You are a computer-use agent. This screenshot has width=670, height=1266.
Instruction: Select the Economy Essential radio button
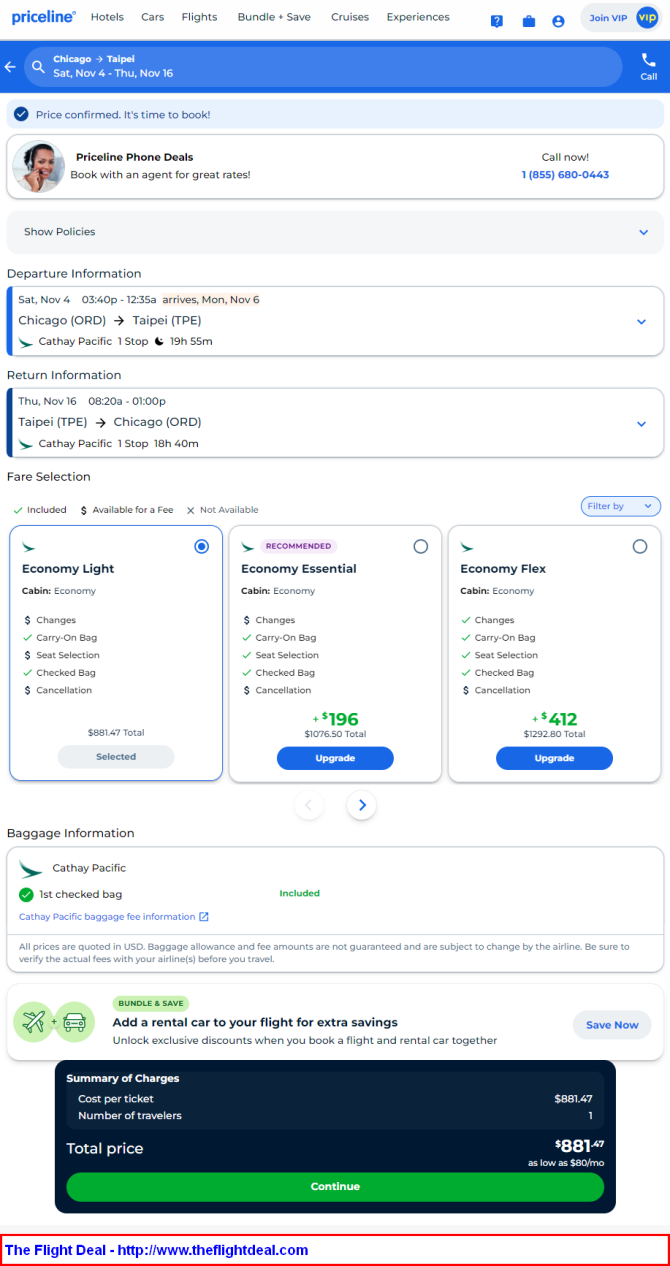coord(420,546)
